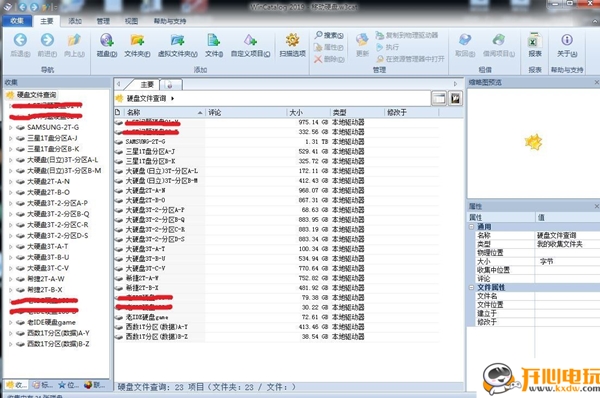Image resolution: width=600 pixels, height=398 pixels.
Task: Add a disk with 磁盘 icon
Action: pyautogui.click(x=107, y=40)
